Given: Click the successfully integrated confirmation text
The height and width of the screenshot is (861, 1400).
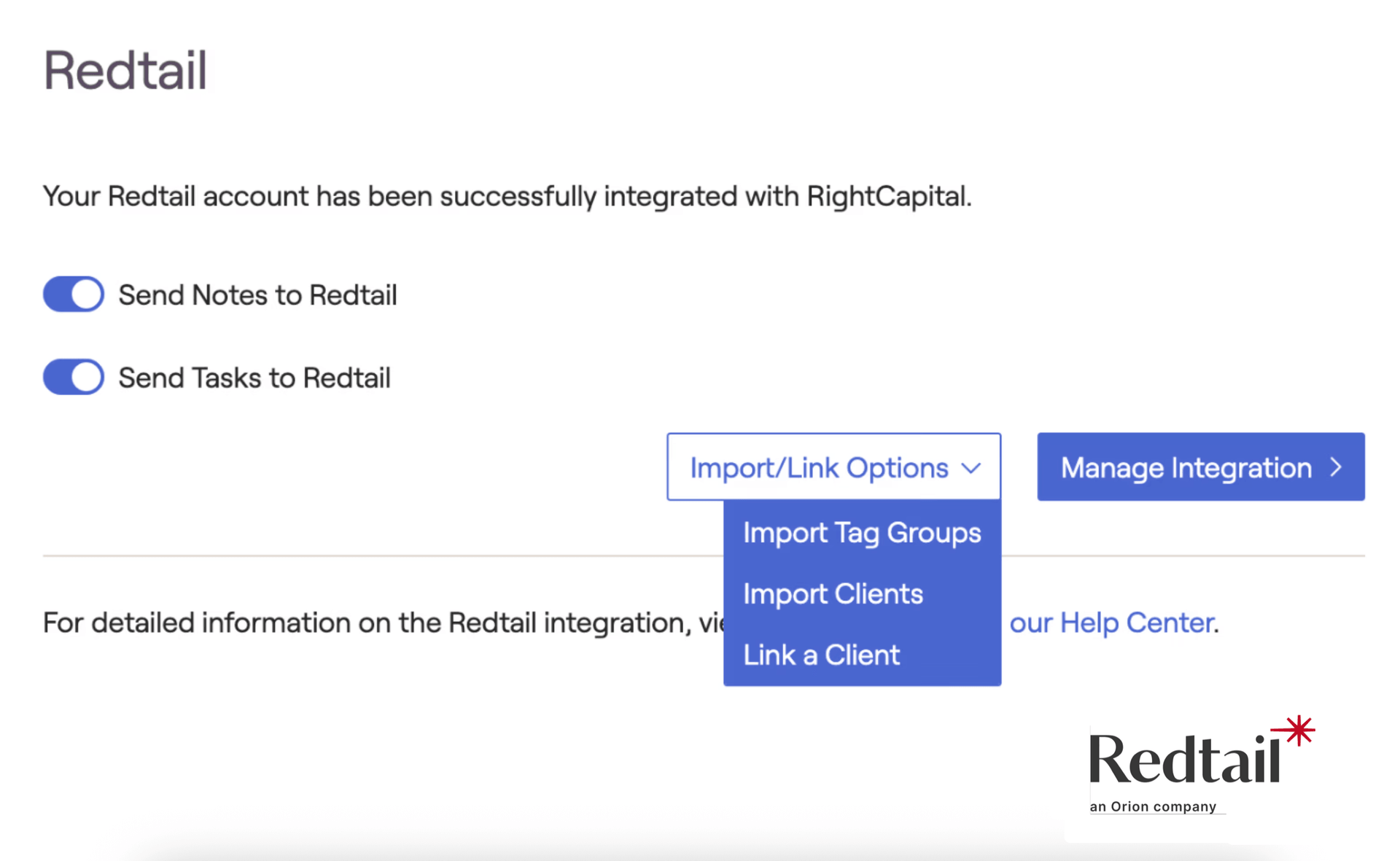Looking at the screenshot, I should click(x=507, y=196).
